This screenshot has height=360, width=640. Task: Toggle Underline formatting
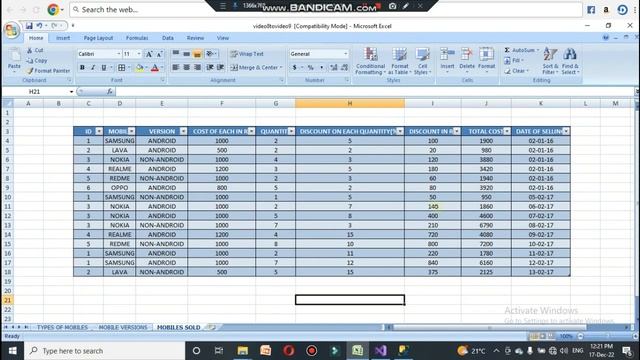click(x=104, y=68)
